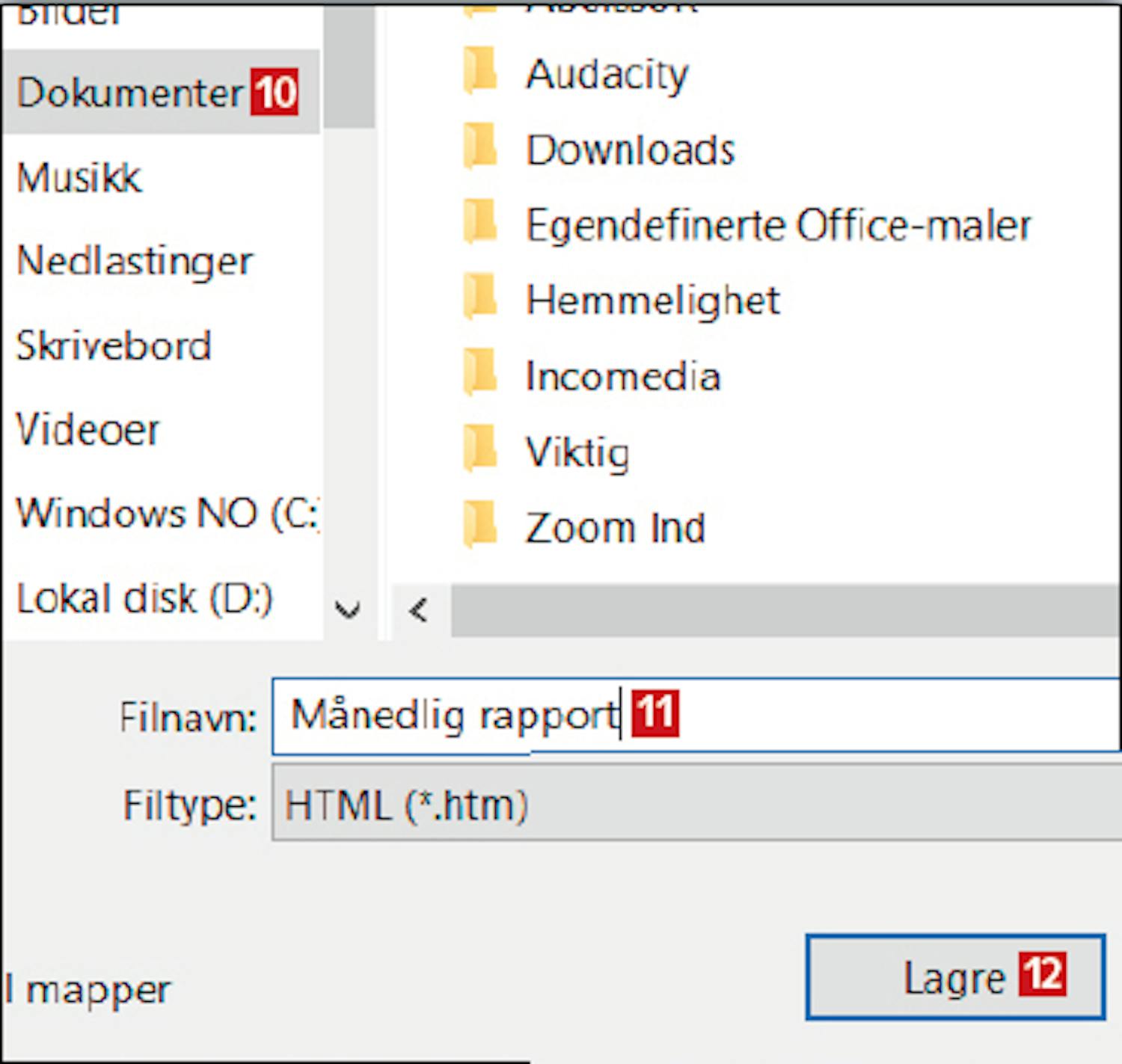Select the Zoom Ind folder icon

click(x=479, y=526)
